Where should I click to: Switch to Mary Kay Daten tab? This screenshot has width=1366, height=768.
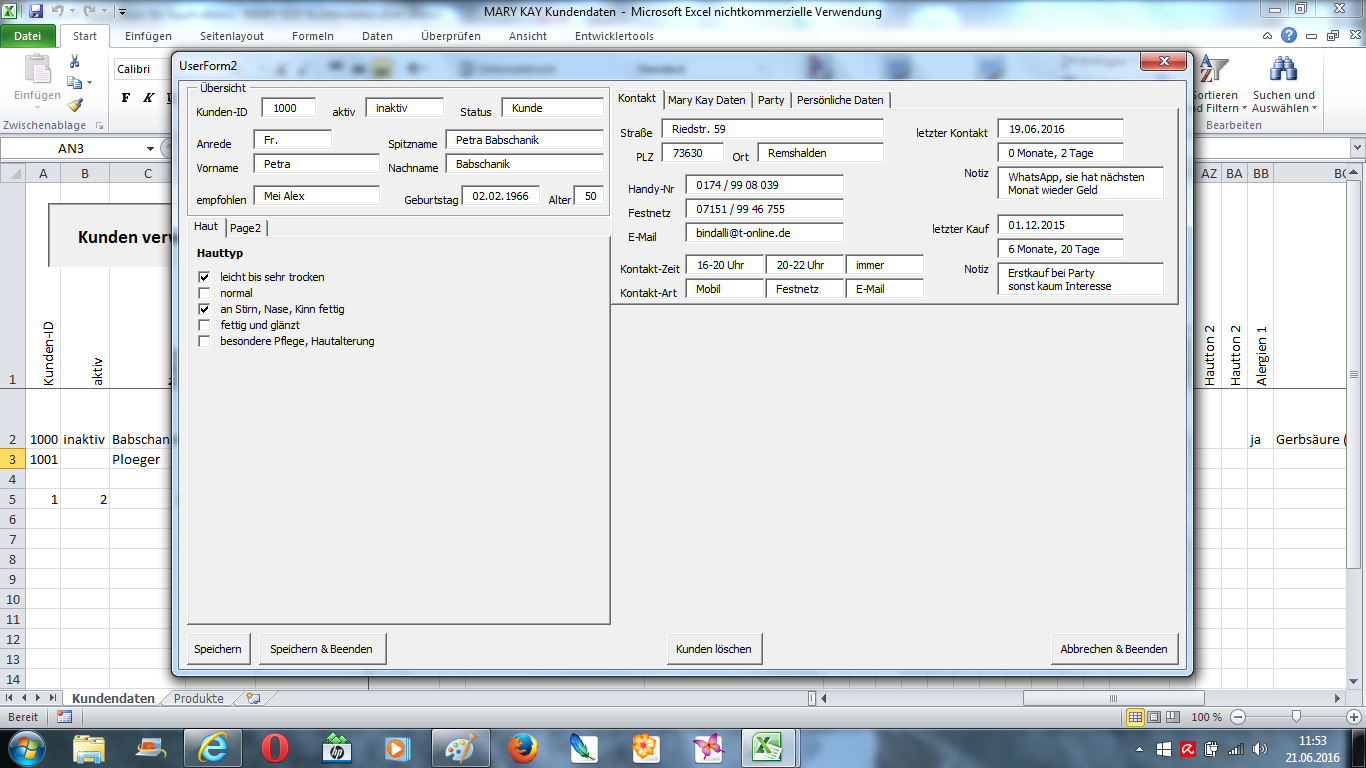point(706,100)
